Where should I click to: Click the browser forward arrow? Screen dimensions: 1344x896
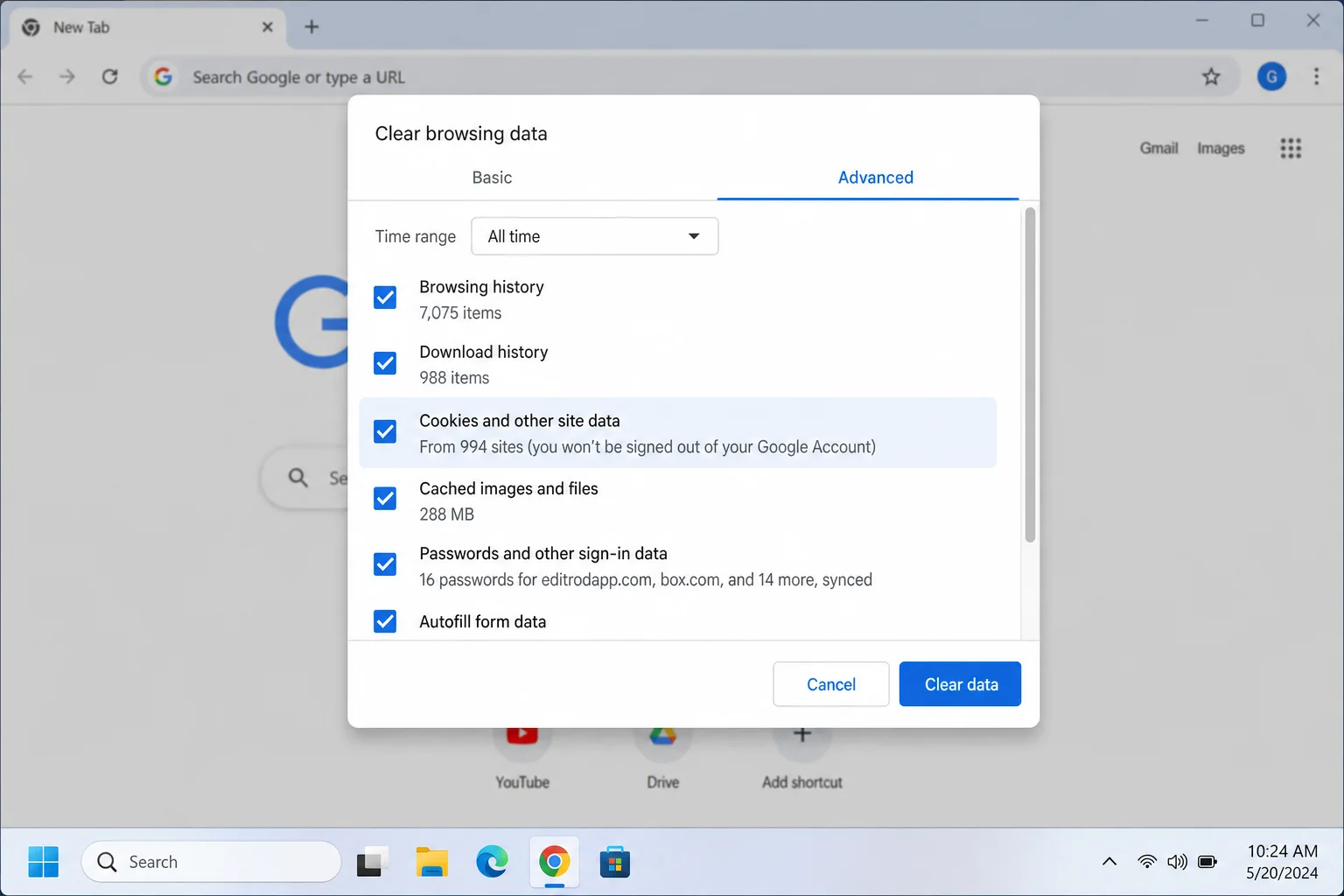click(x=67, y=77)
